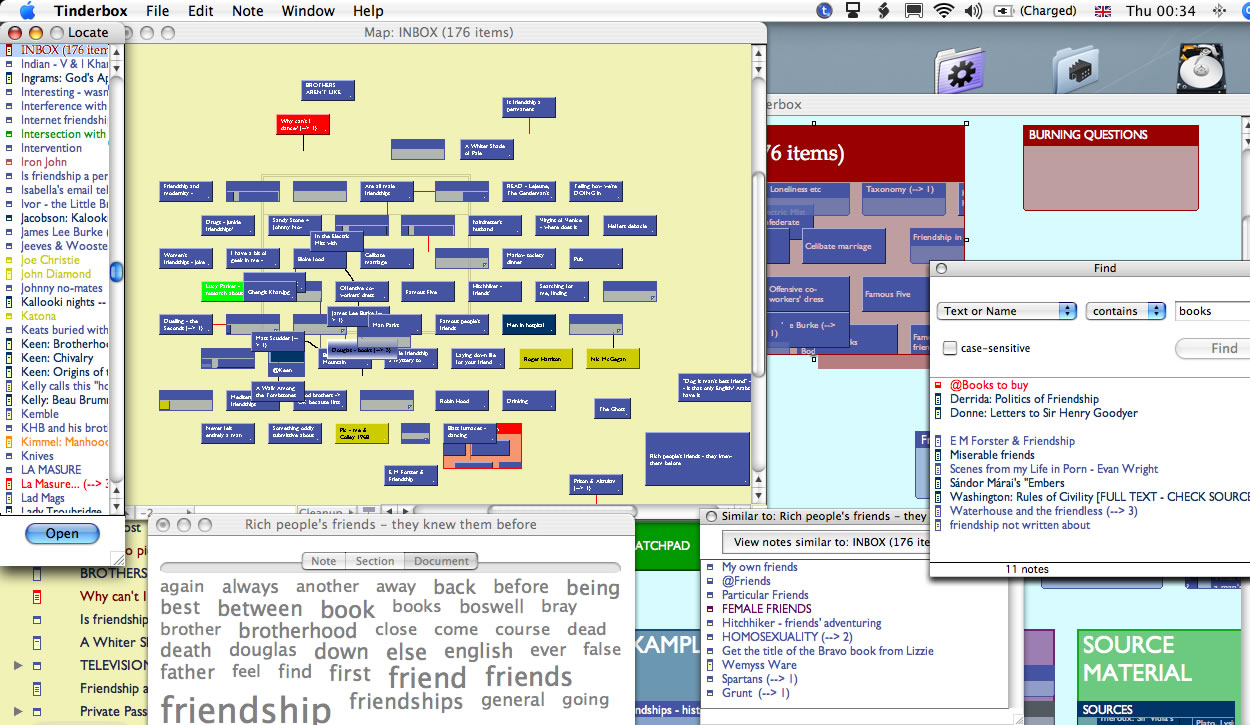1250x725 pixels.
Task: Click the note icon beside 'My own friends'
Action: [712, 567]
